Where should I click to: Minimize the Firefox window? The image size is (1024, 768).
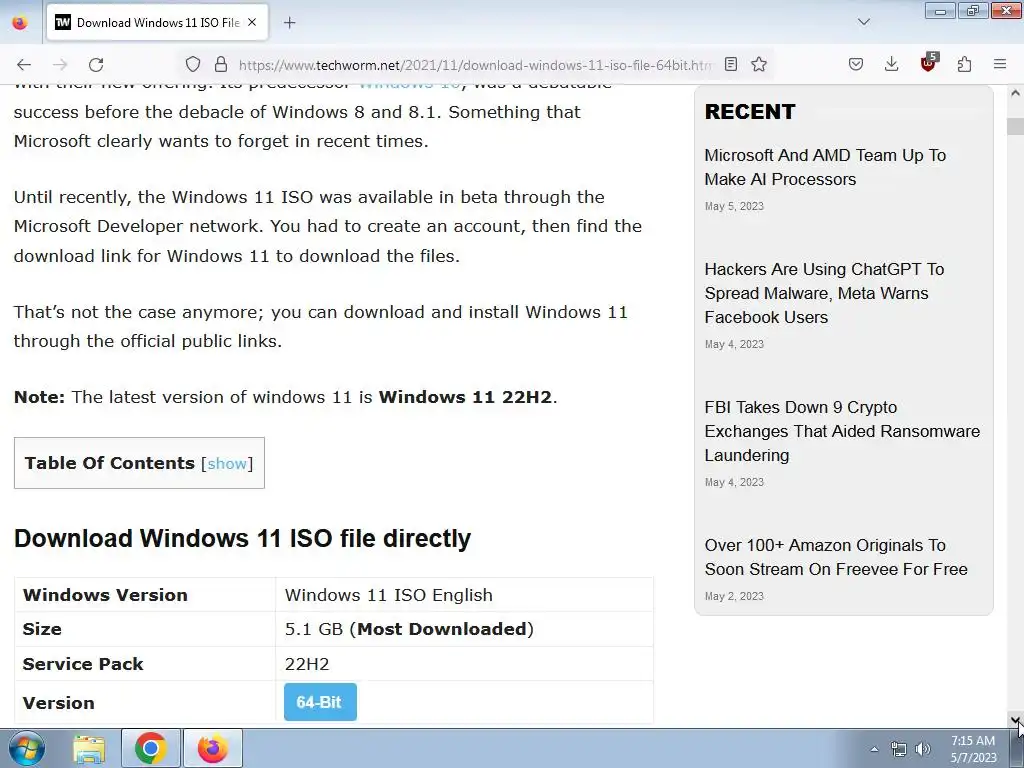pos(940,10)
